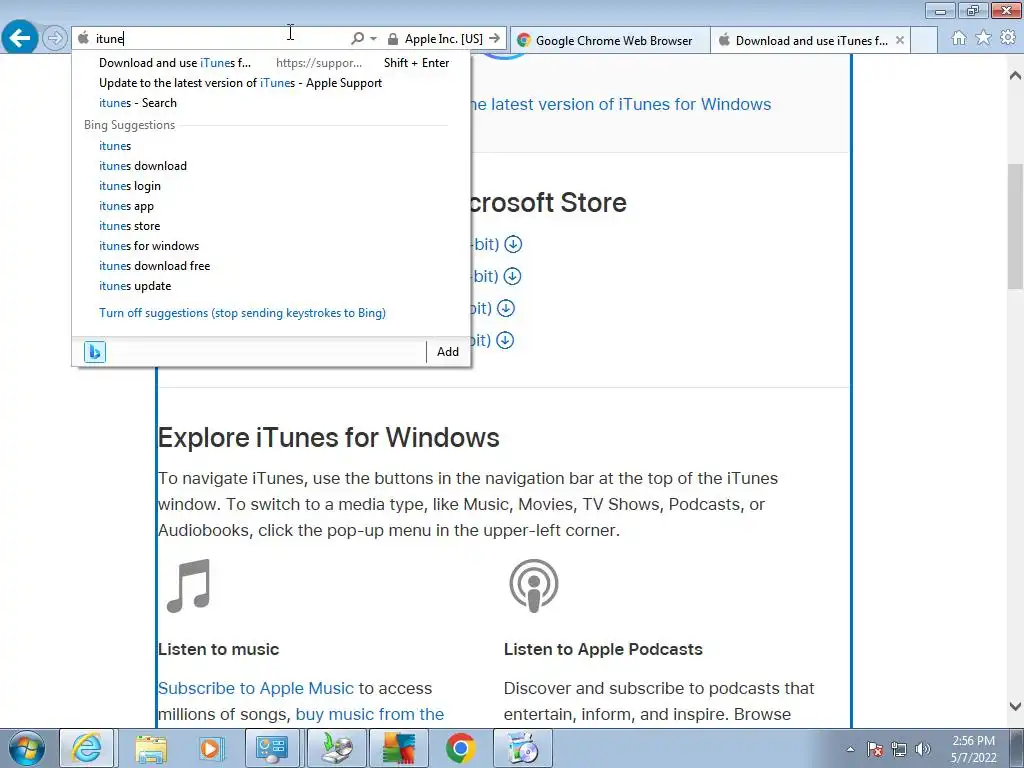
Task: Pick 'itunes app' Bing suggestion
Action: [270, 206]
